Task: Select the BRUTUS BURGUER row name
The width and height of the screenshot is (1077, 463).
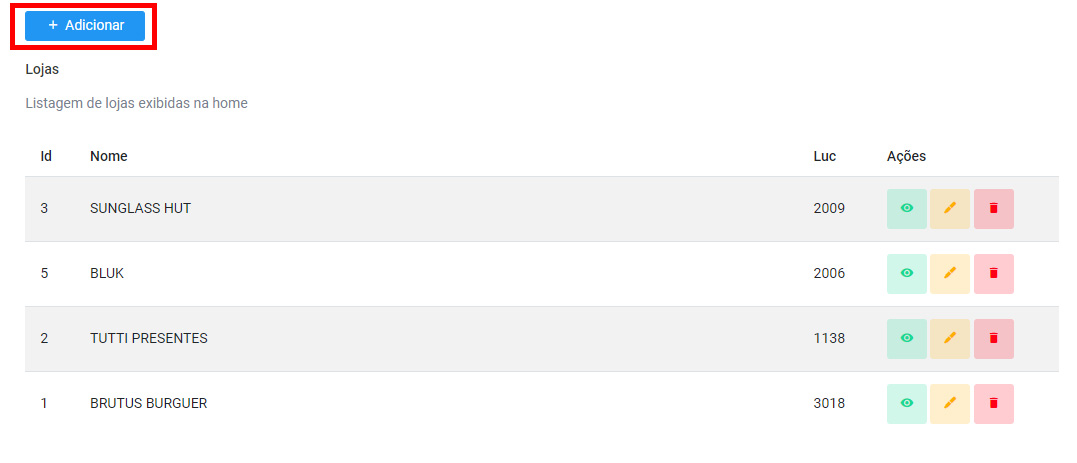Action: click(148, 404)
